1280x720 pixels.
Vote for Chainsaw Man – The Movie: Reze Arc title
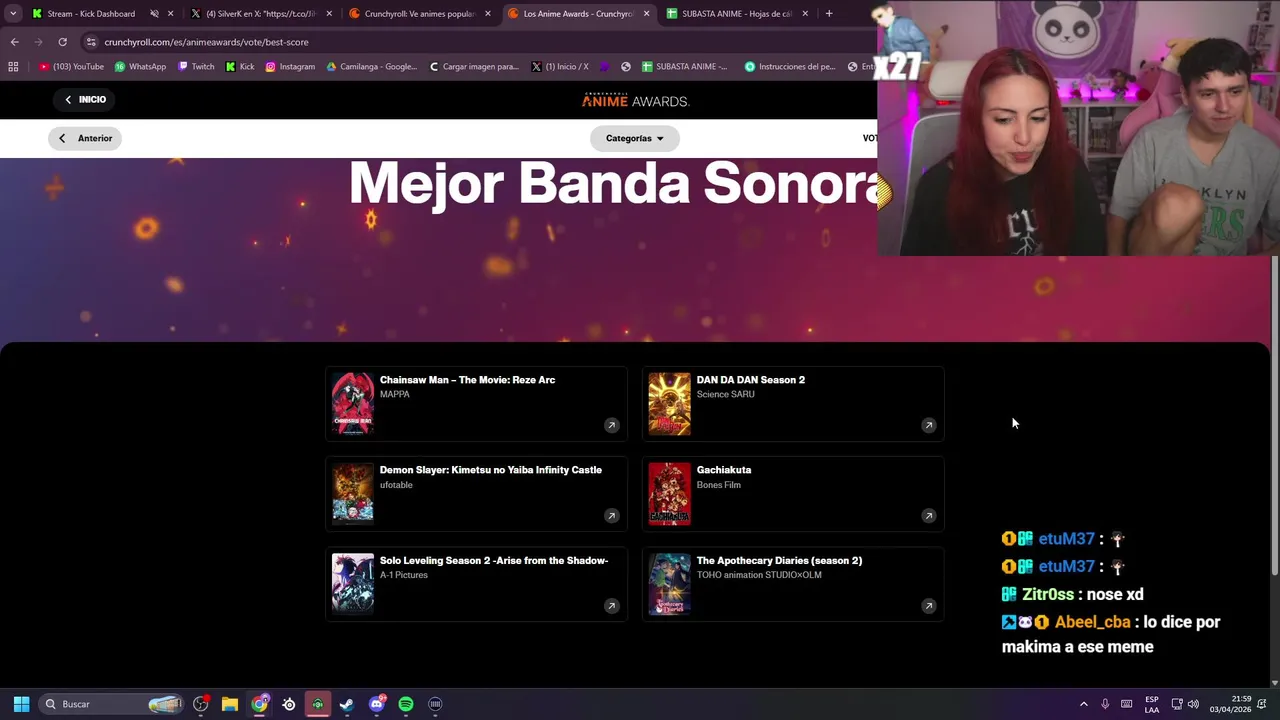467,380
